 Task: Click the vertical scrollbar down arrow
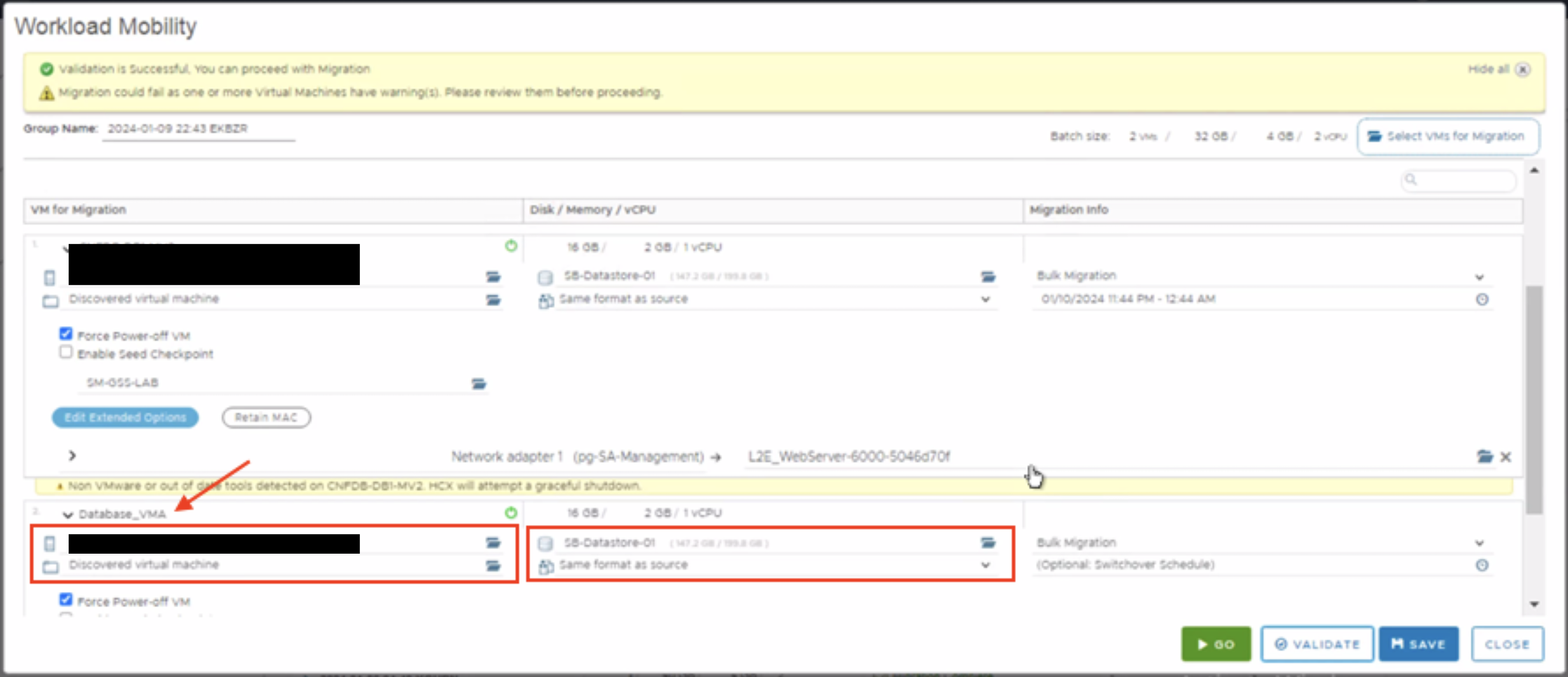(1534, 604)
